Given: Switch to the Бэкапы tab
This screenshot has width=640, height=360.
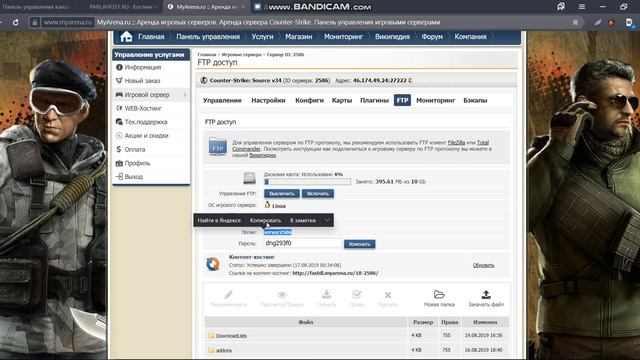Looking at the screenshot, I should coord(475,100).
